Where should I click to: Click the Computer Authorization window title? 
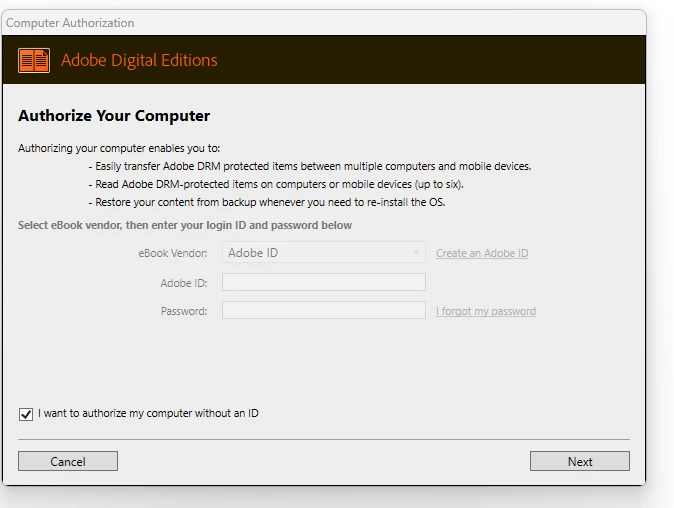70,23
